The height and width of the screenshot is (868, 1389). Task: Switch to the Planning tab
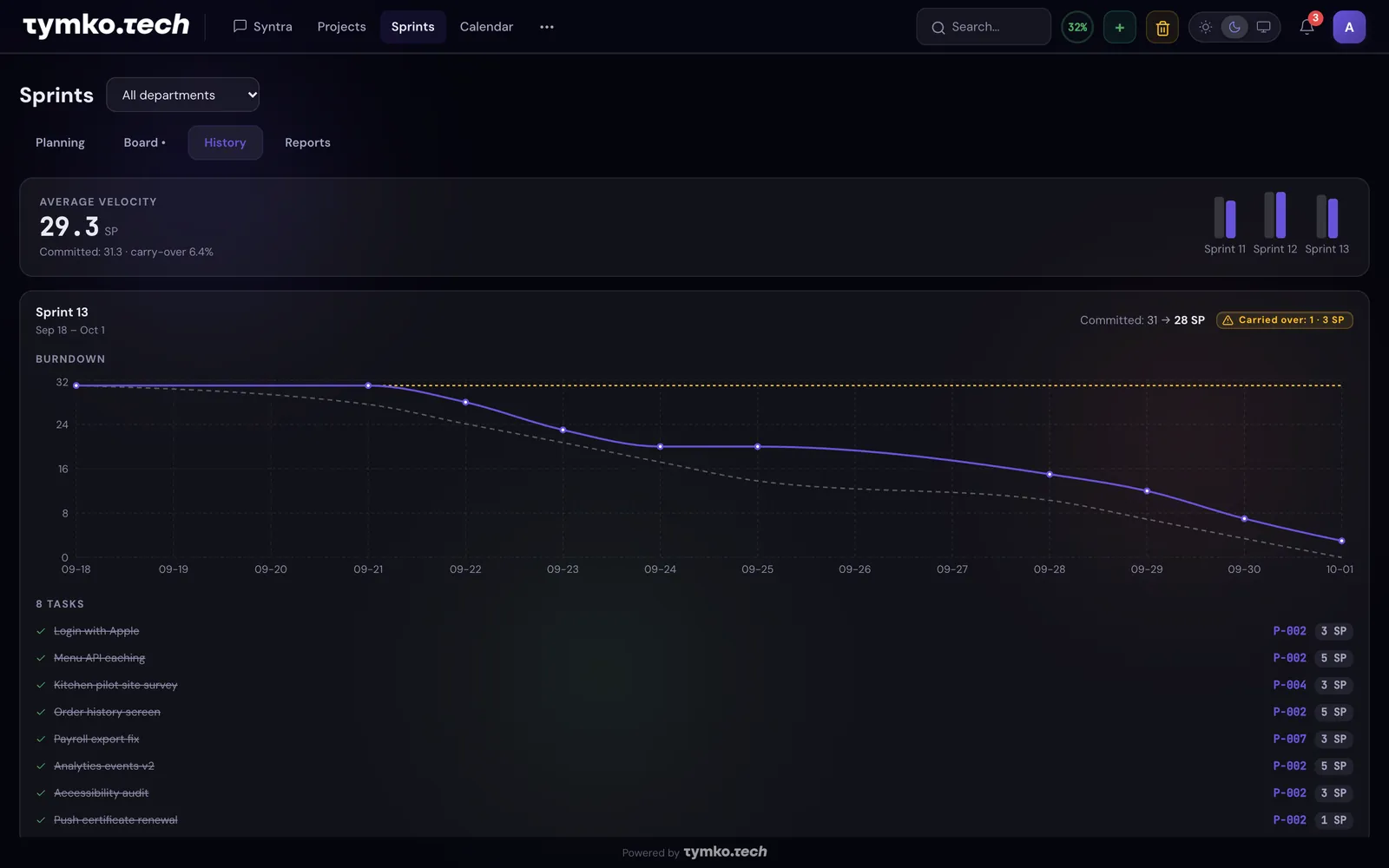60,142
